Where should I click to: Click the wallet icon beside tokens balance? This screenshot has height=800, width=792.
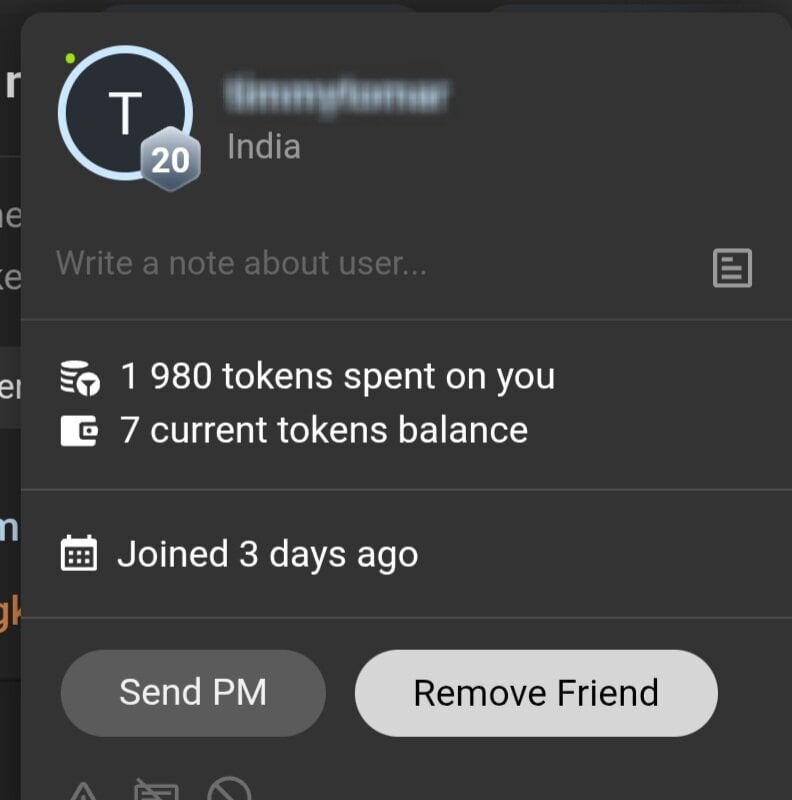[x=79, y=431]
